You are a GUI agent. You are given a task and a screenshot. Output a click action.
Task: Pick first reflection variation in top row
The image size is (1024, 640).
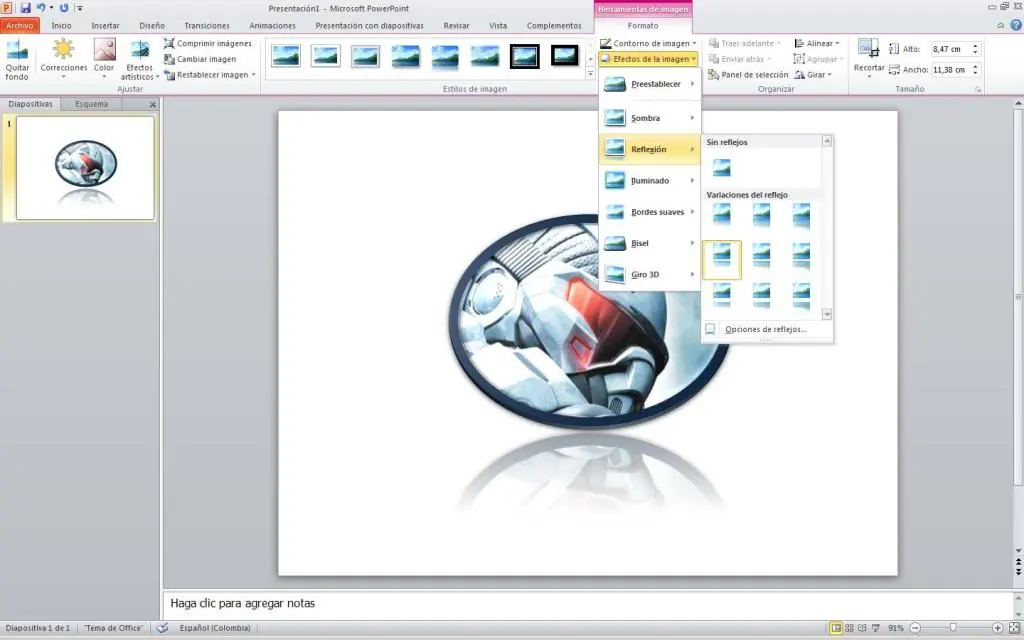[x=722, y=216]
